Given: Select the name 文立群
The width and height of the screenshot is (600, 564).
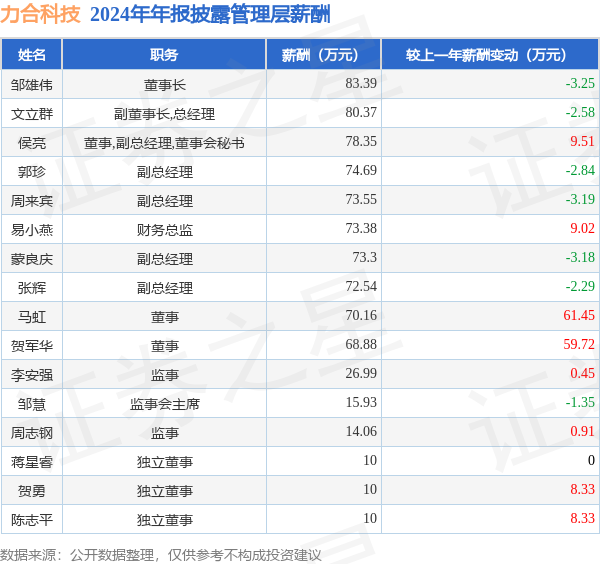Looking at the screenshot, I should point(32,114).
